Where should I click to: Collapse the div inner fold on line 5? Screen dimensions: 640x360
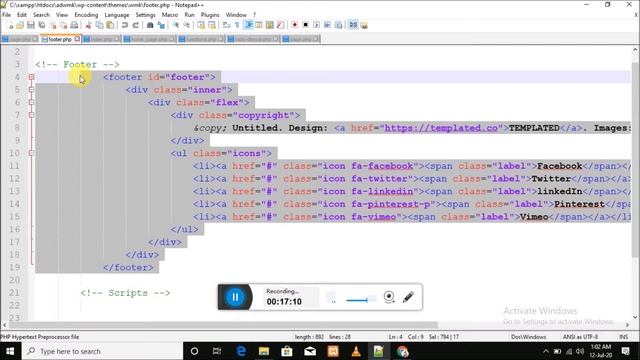[31, 89]
